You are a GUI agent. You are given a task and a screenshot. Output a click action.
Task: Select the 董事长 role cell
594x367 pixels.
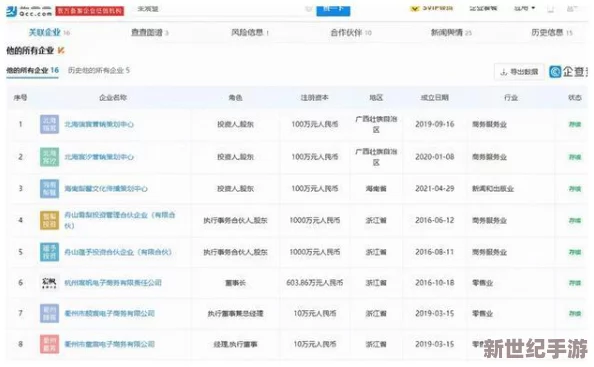click(x=235, y=283)
